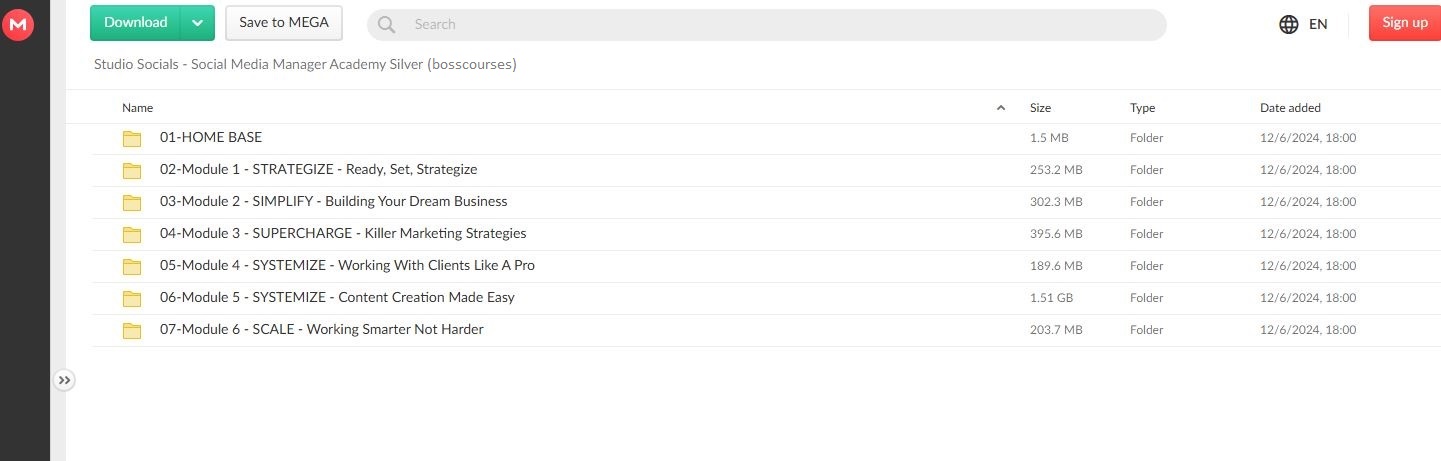This screenshot has width=1441, height=461.
Task: Sort the list by Type column
Action: click(x=1142, y=108)
